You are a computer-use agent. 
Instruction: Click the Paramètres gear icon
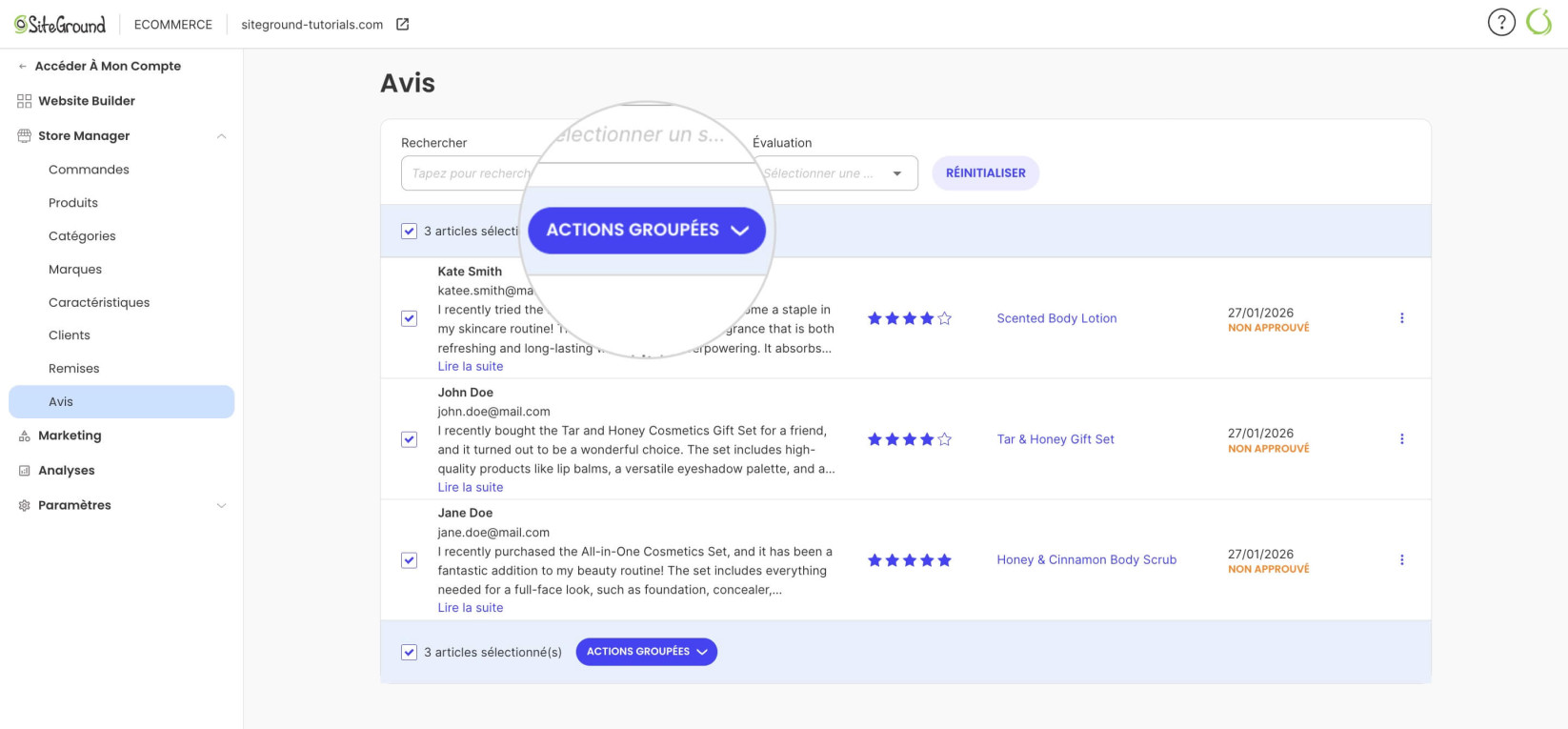point(25,506)
